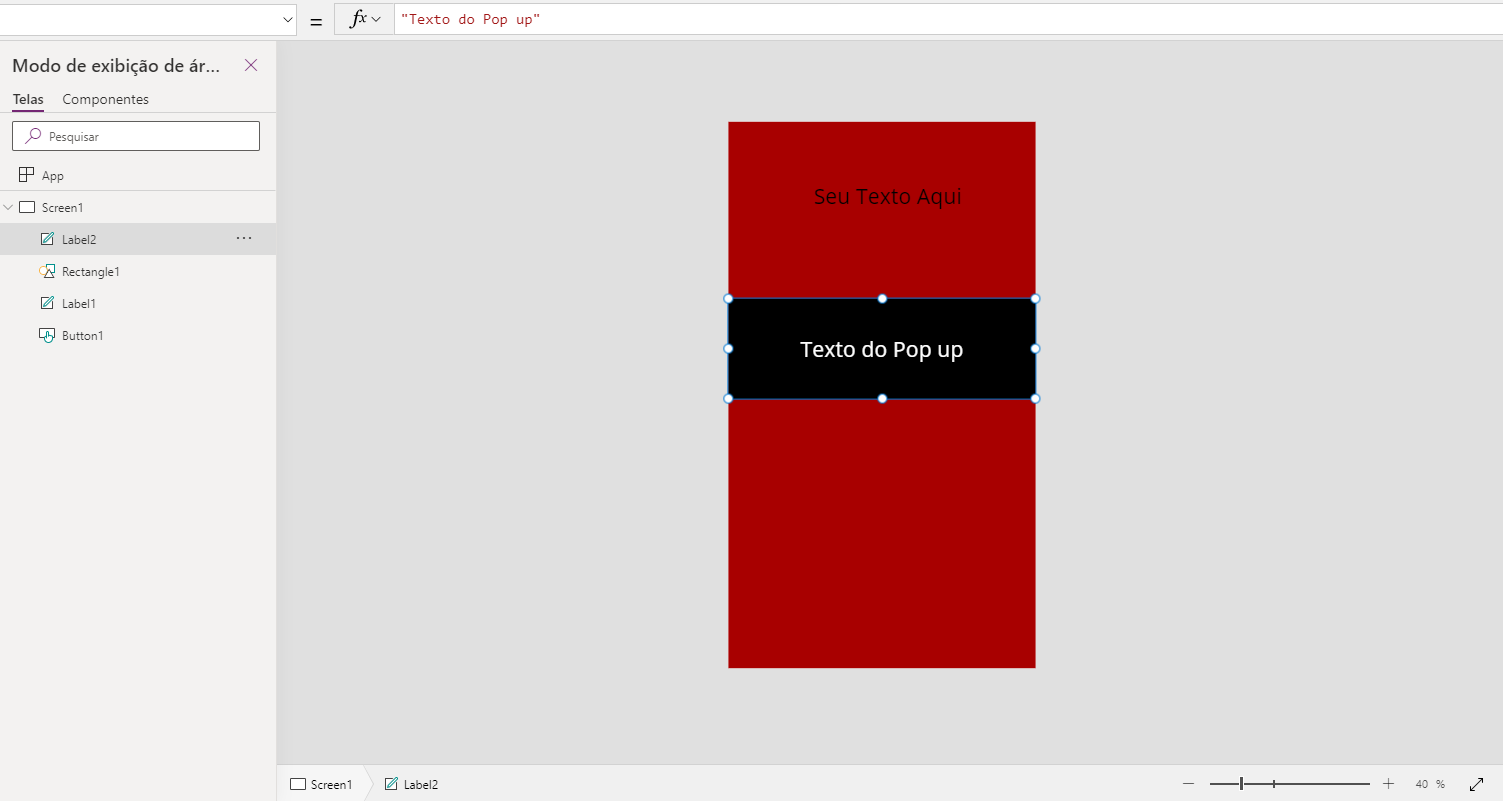Click the fit to window arrows icon

pyautogui.click(x=1476, y=784)
